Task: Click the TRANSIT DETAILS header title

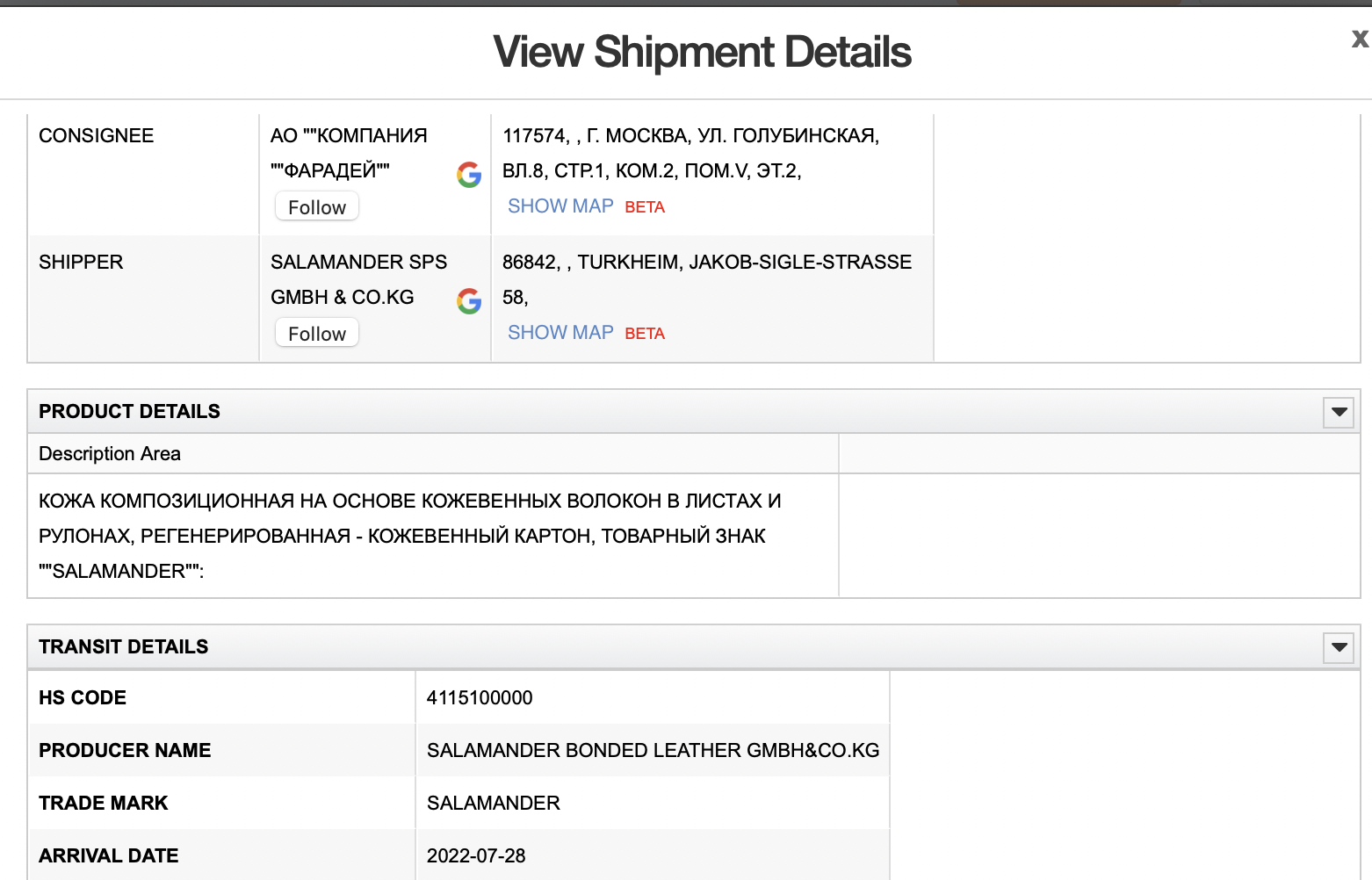Action: (x=124, y=647)
